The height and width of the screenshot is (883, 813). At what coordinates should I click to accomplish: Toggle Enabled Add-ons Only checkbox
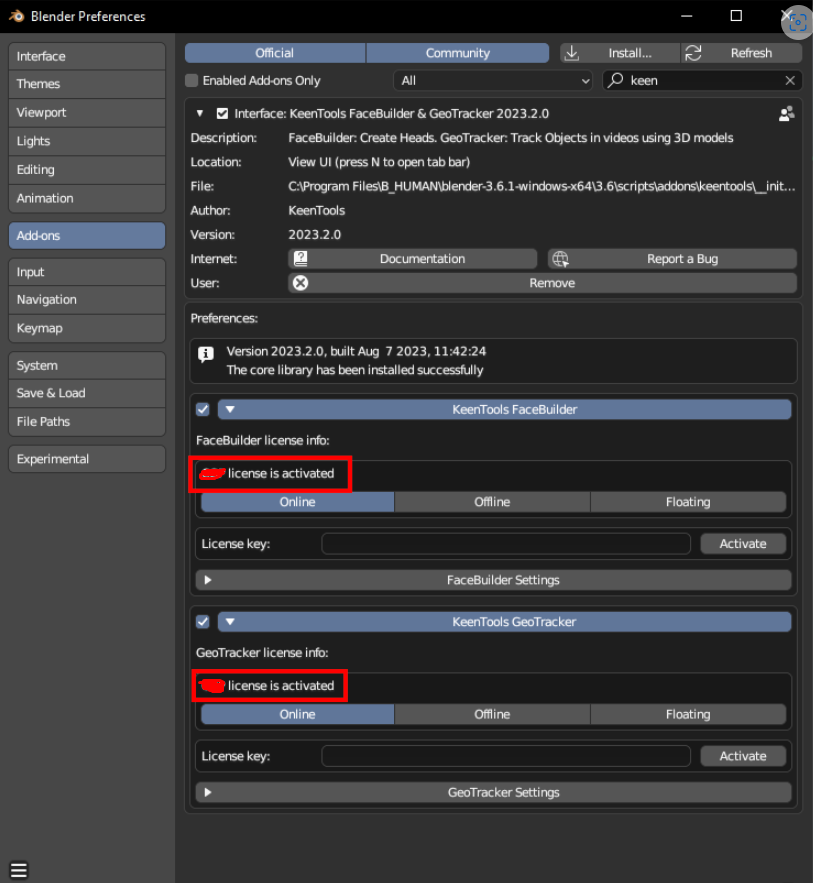click(191, 81)
